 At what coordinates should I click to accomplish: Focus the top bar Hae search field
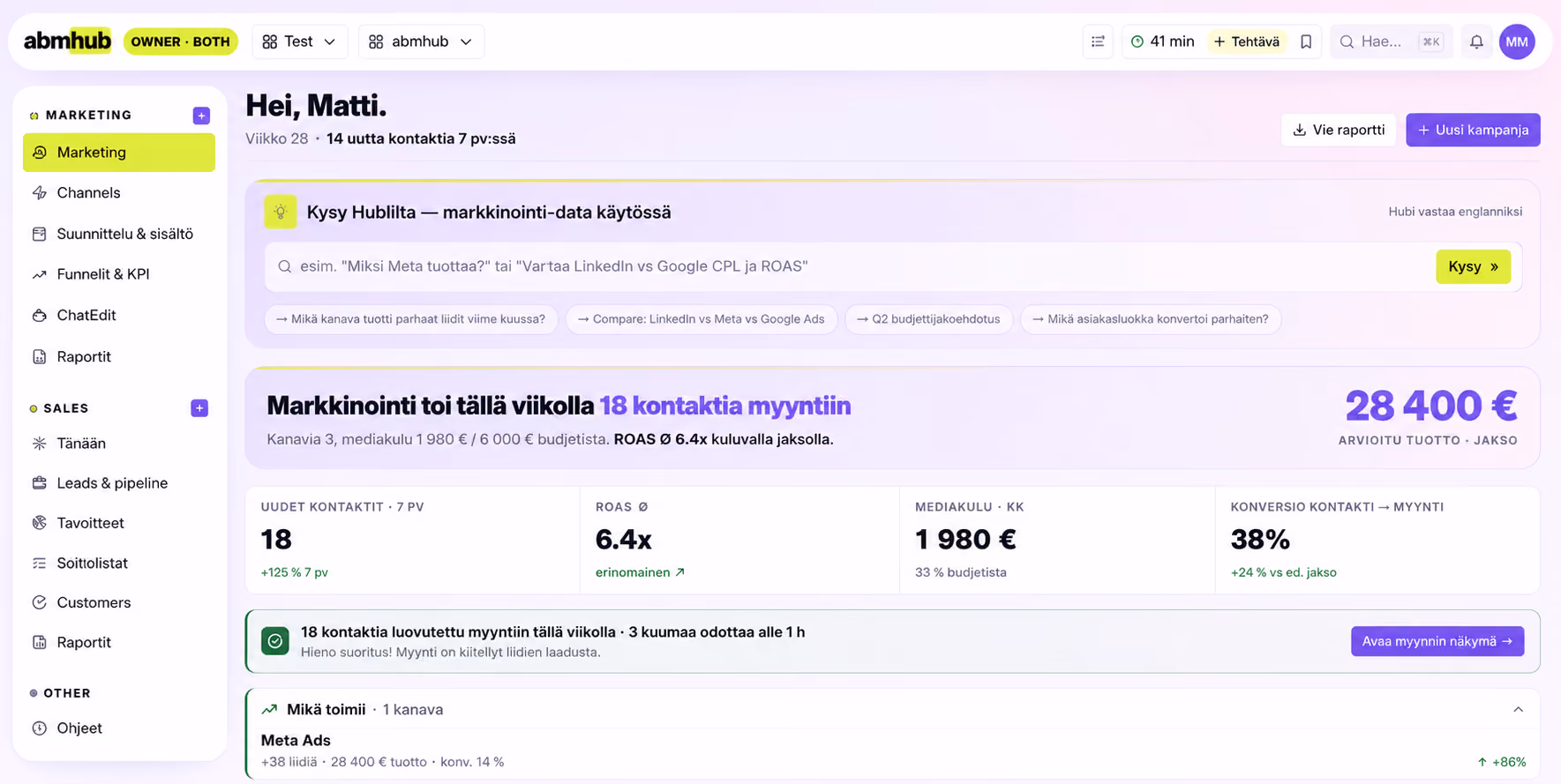[1391, 41]
